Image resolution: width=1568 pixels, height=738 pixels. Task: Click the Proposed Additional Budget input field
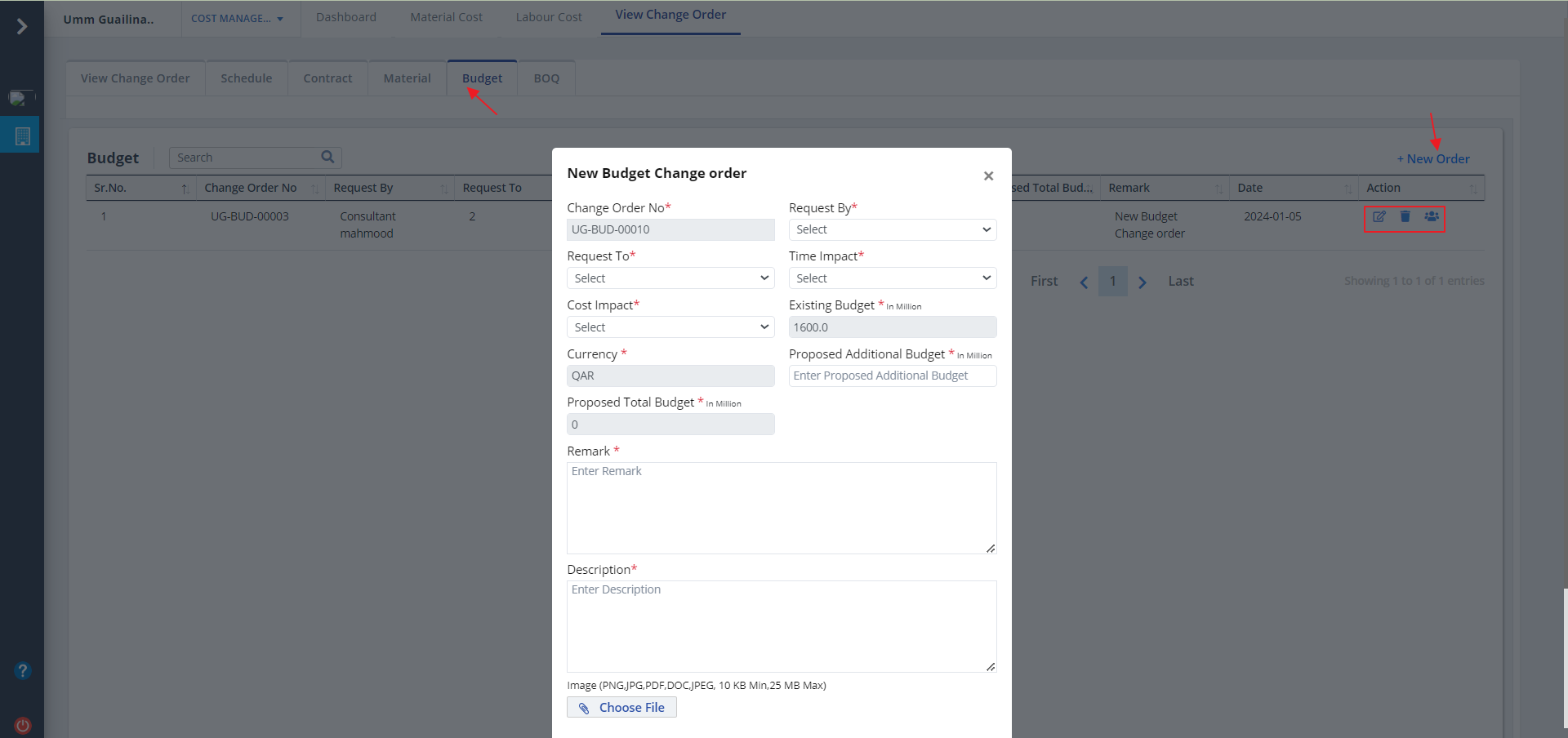coord(892,376)
